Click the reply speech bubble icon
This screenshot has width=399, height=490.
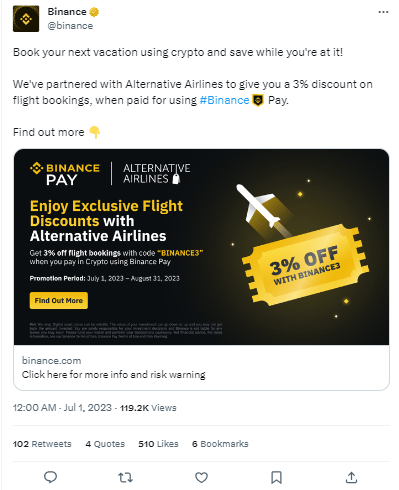point(51,477)
